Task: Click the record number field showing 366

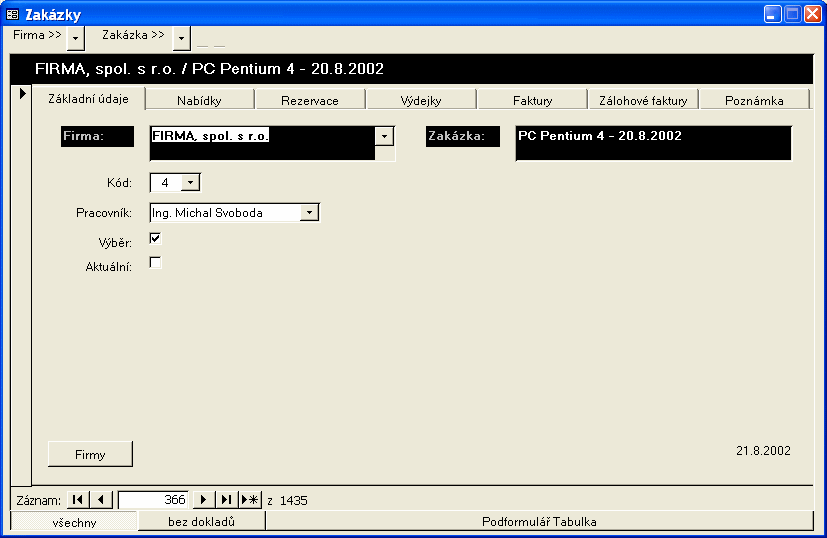Action: pos(152,500)
